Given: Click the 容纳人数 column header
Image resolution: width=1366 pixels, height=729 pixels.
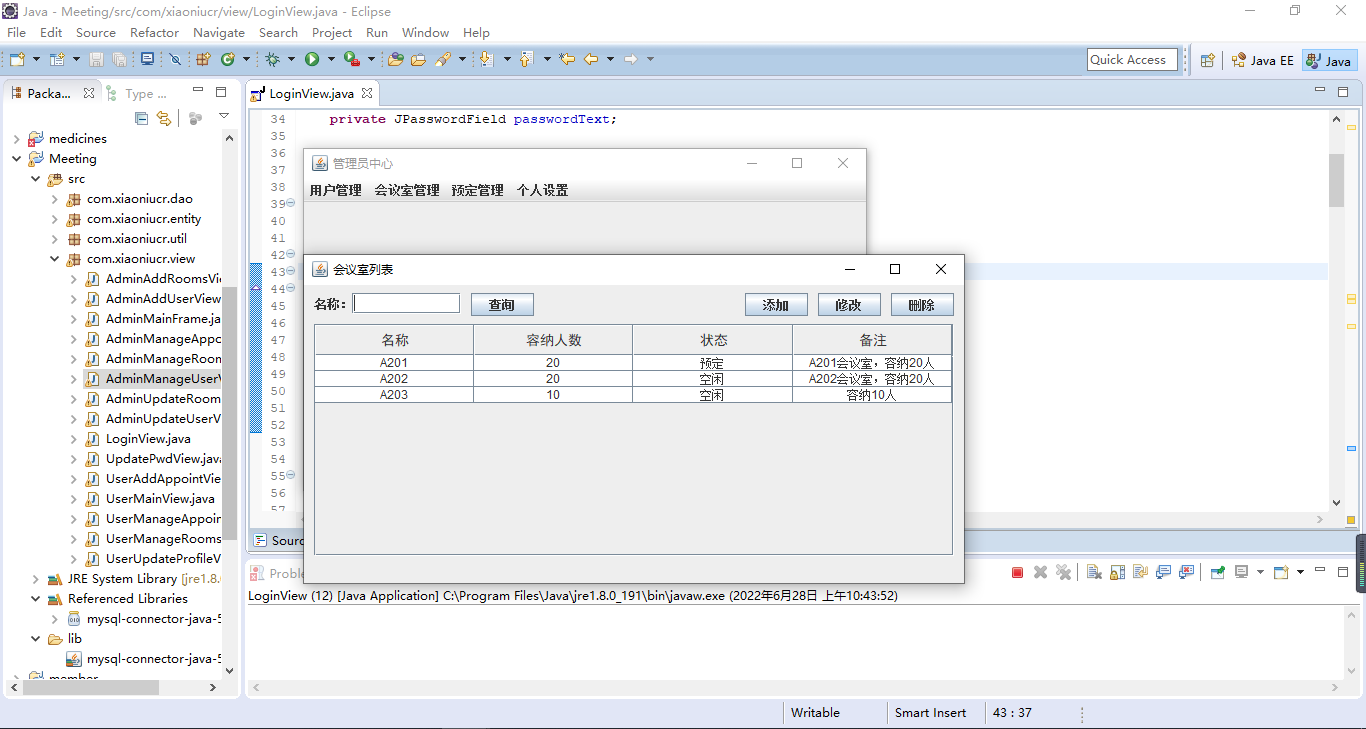Looking at the screenshot, I should pos(553,340).
